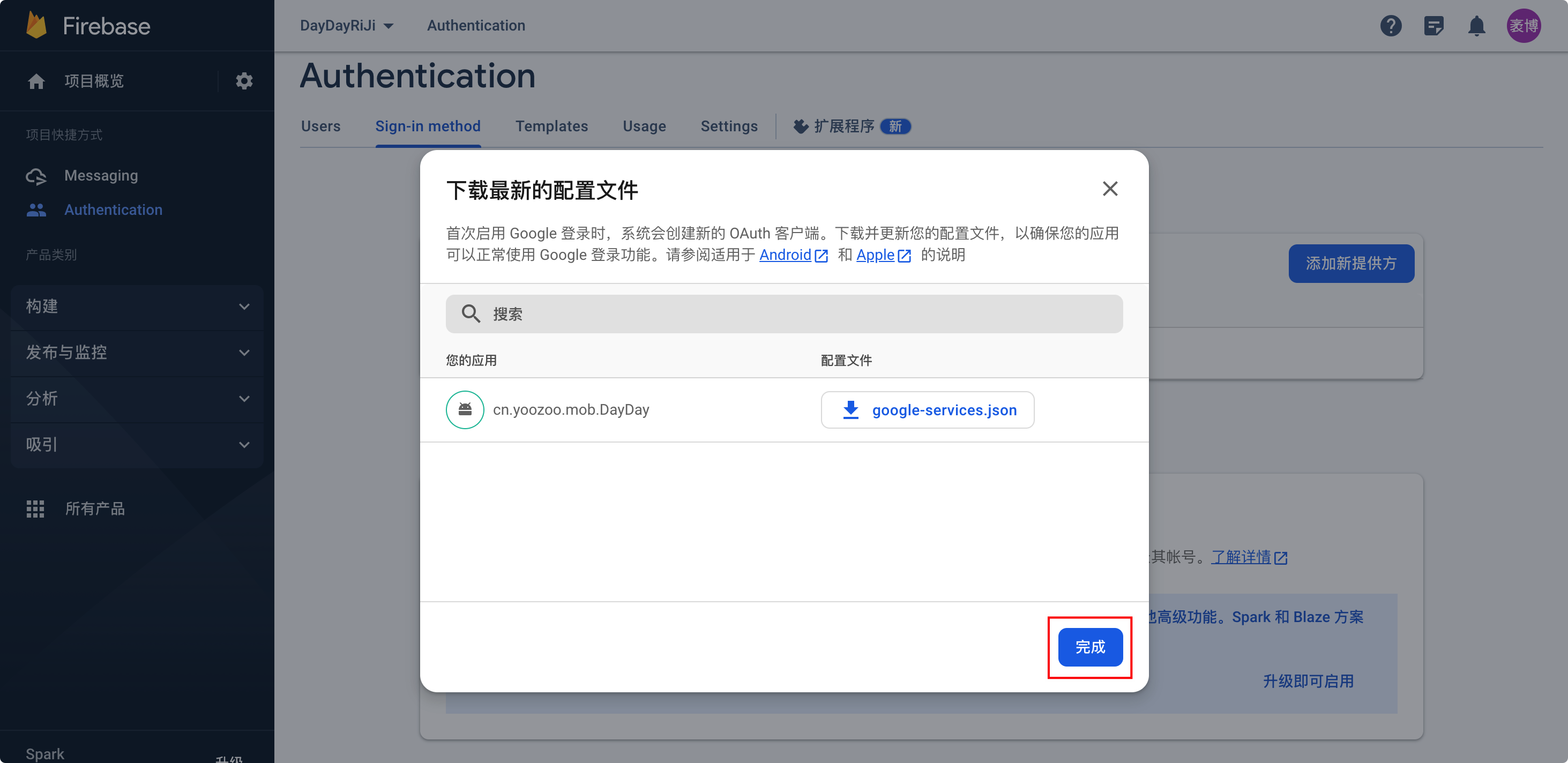Image resolution: width=1568 pixels, height=763 pixels.
Task: Open the project overview home icon
Action: coord(36,81)
